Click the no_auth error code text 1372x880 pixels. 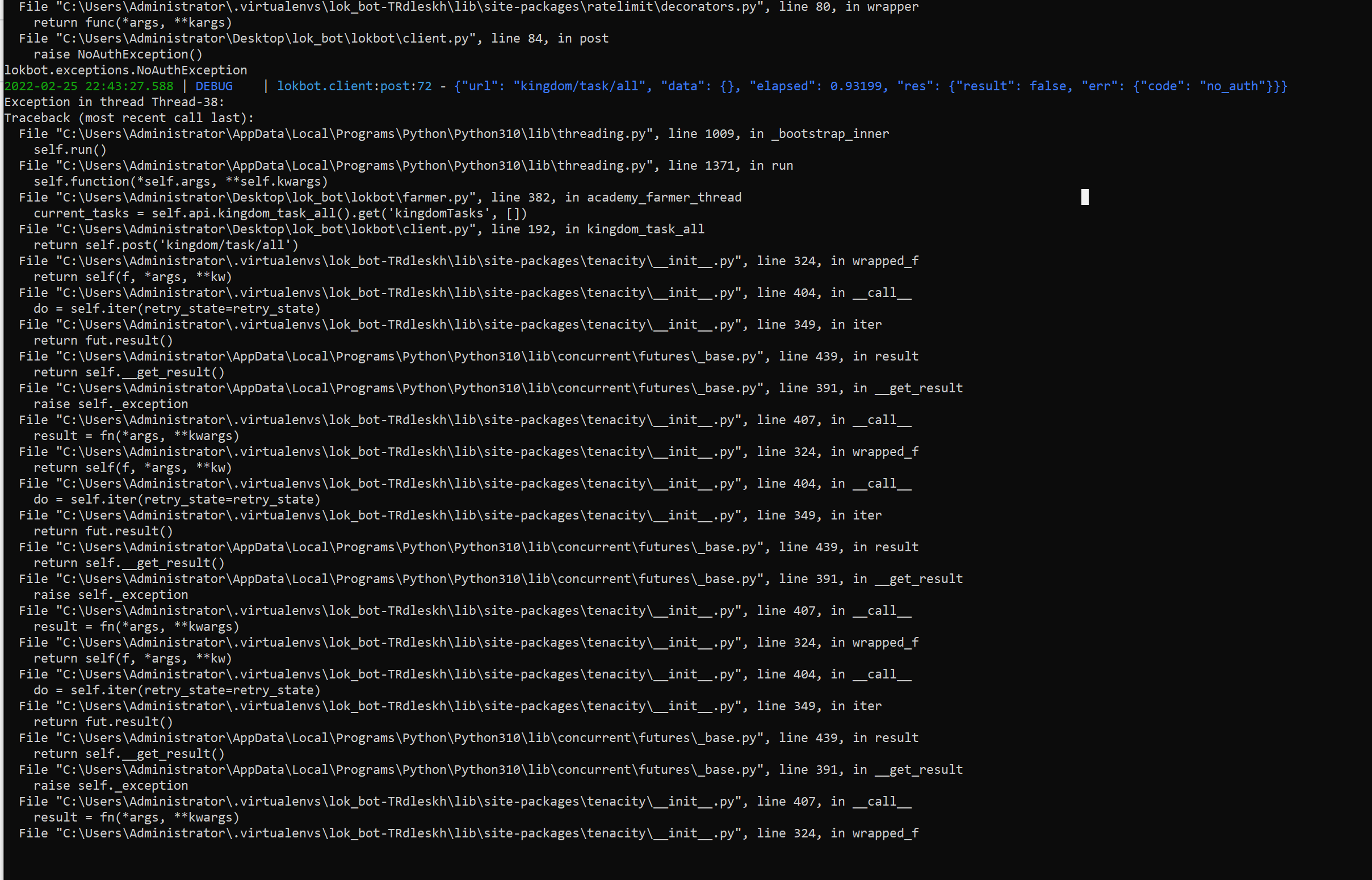point(1232,86)
